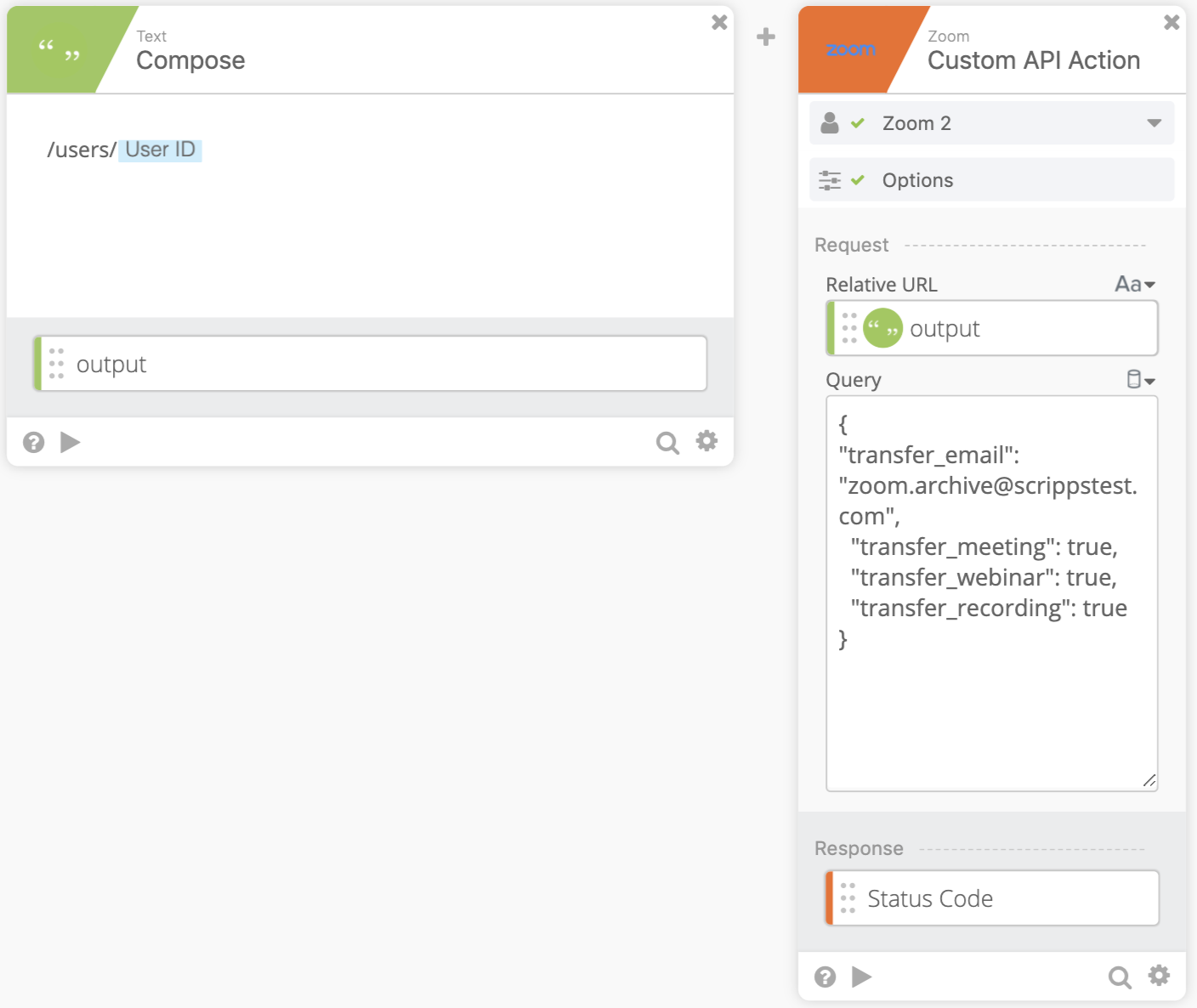Click magnifier icon on Compose card
This screenshot has width=1197, height=1008.
click(667, 443)
